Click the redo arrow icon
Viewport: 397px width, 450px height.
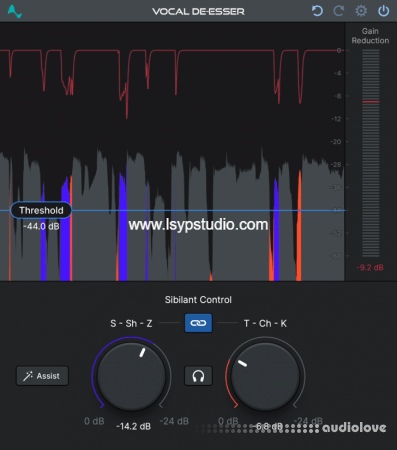(x=339, y=11)
